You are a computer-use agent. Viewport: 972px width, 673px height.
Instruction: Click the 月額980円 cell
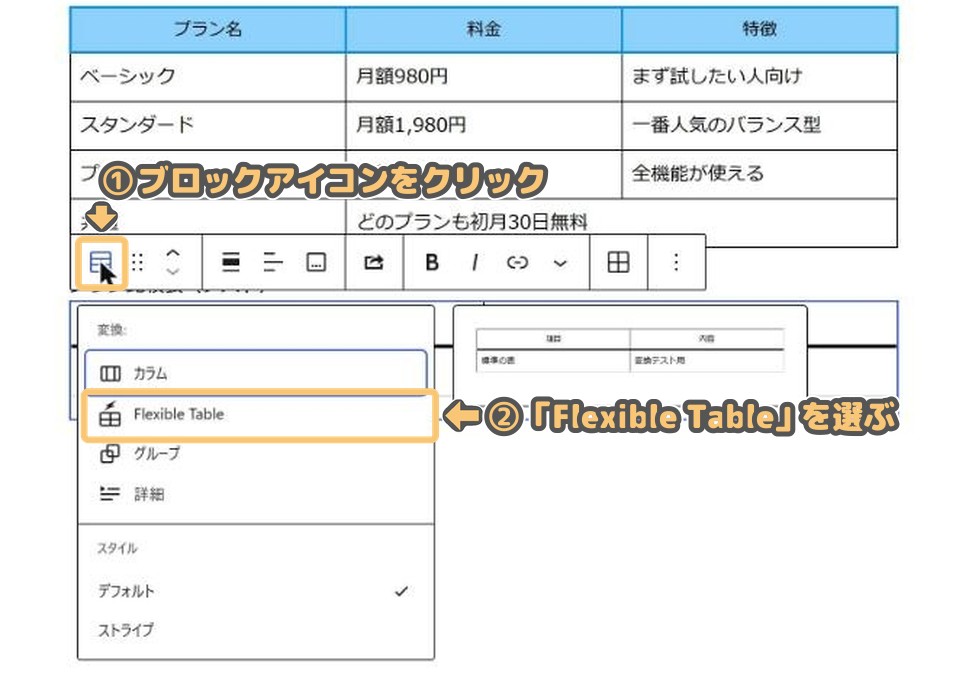[x=484, y=77]
